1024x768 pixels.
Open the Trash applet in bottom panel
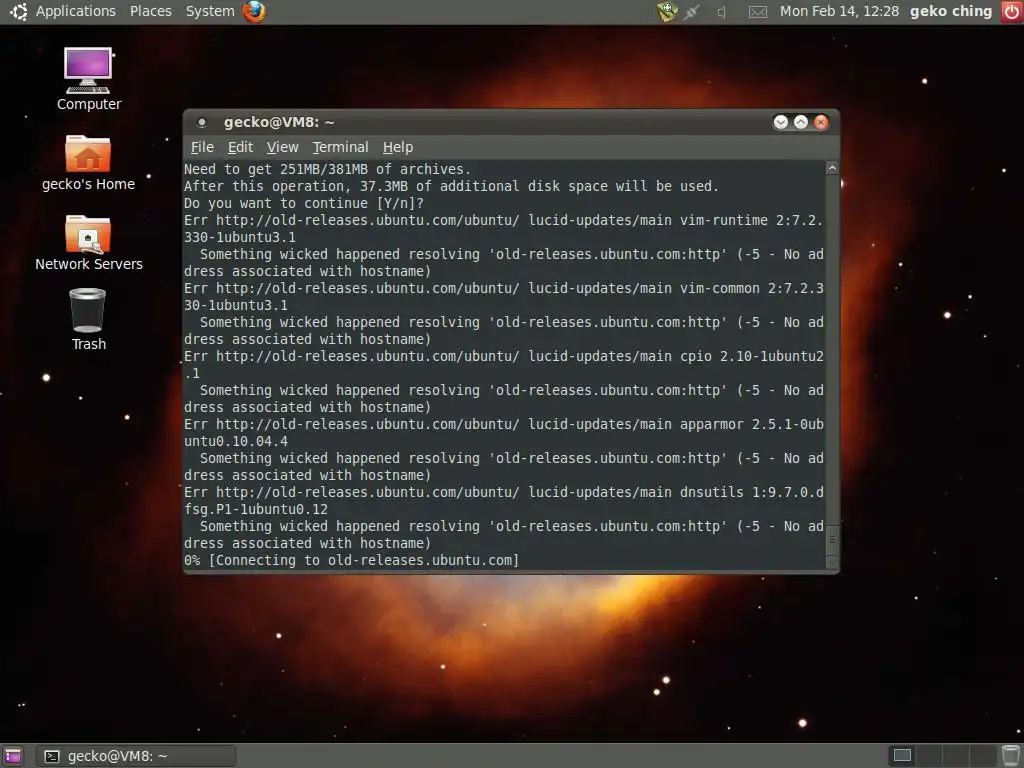pos(1011,756)
